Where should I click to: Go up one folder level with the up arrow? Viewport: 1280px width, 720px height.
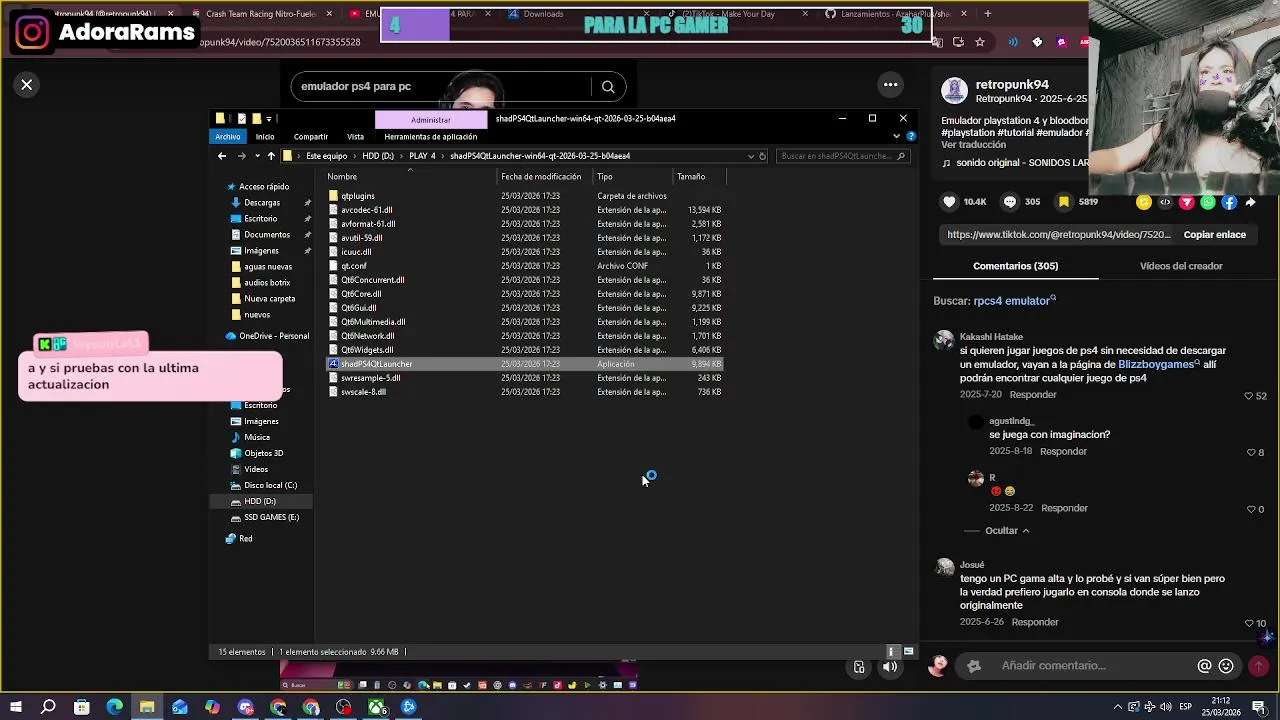(271, 156)
